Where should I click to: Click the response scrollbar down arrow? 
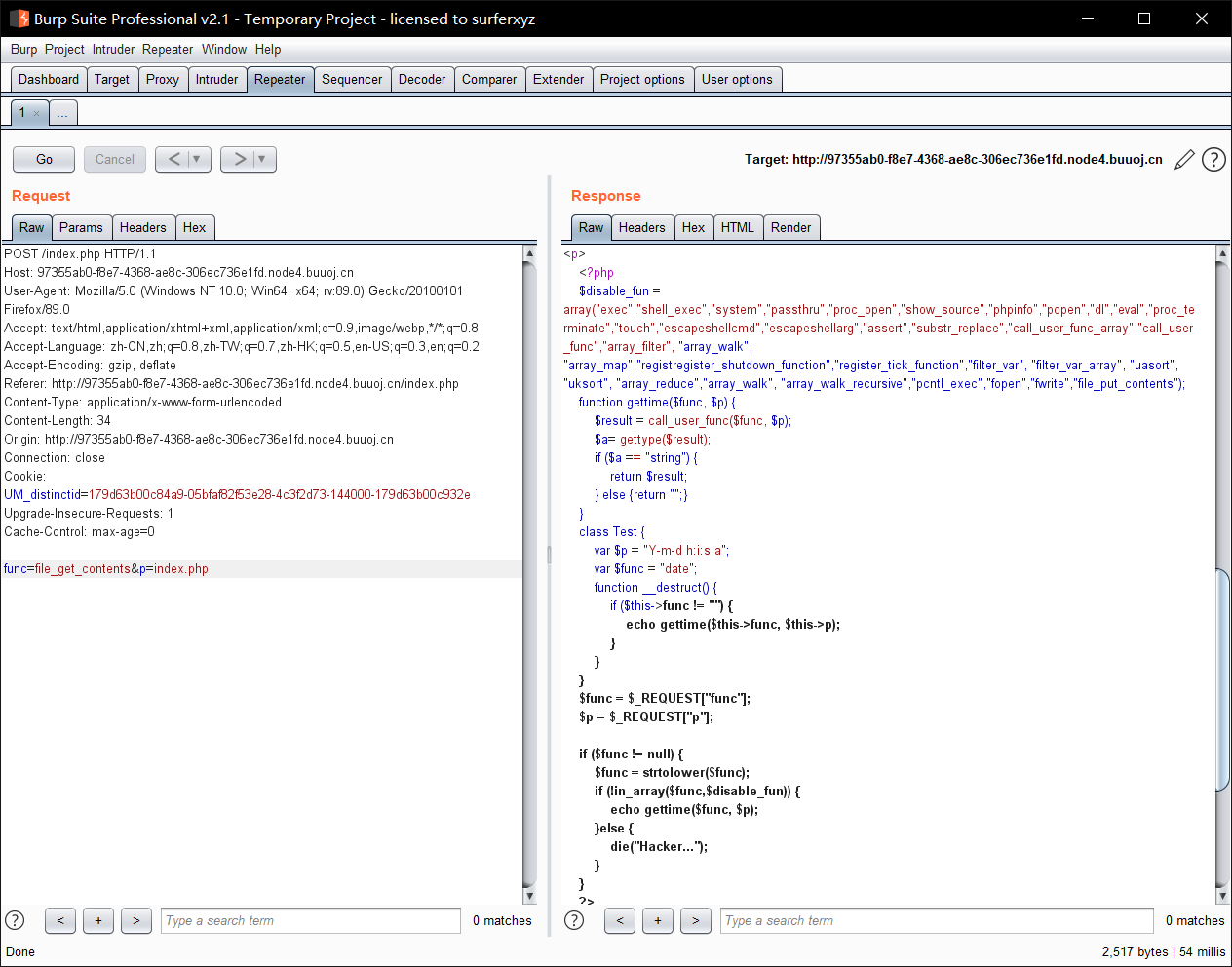pyautogui.click(x=1223, y=896)
